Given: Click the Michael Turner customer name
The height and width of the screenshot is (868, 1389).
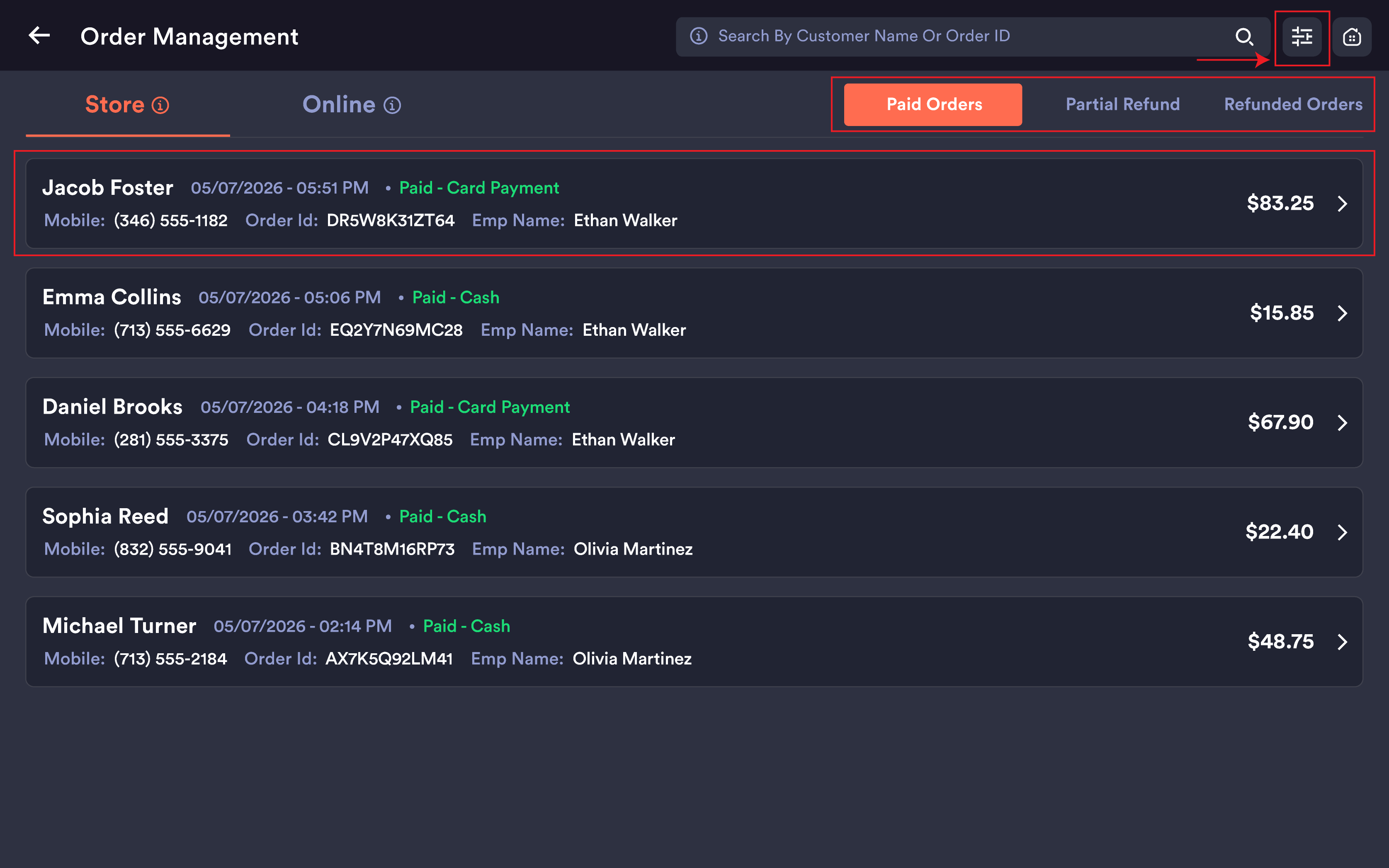Looking at the screenshot, I should click(x=119, y=626).
